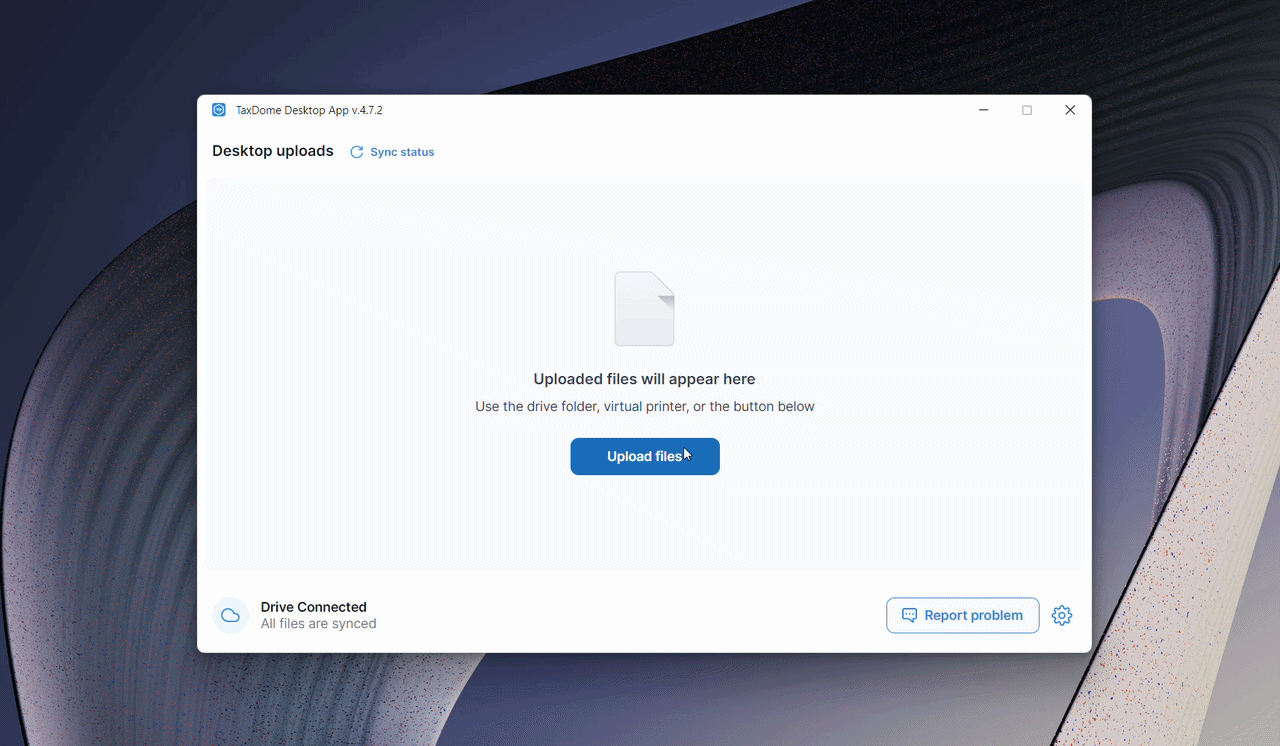Close the TaxDome Desktop App window

(1070, 110)
